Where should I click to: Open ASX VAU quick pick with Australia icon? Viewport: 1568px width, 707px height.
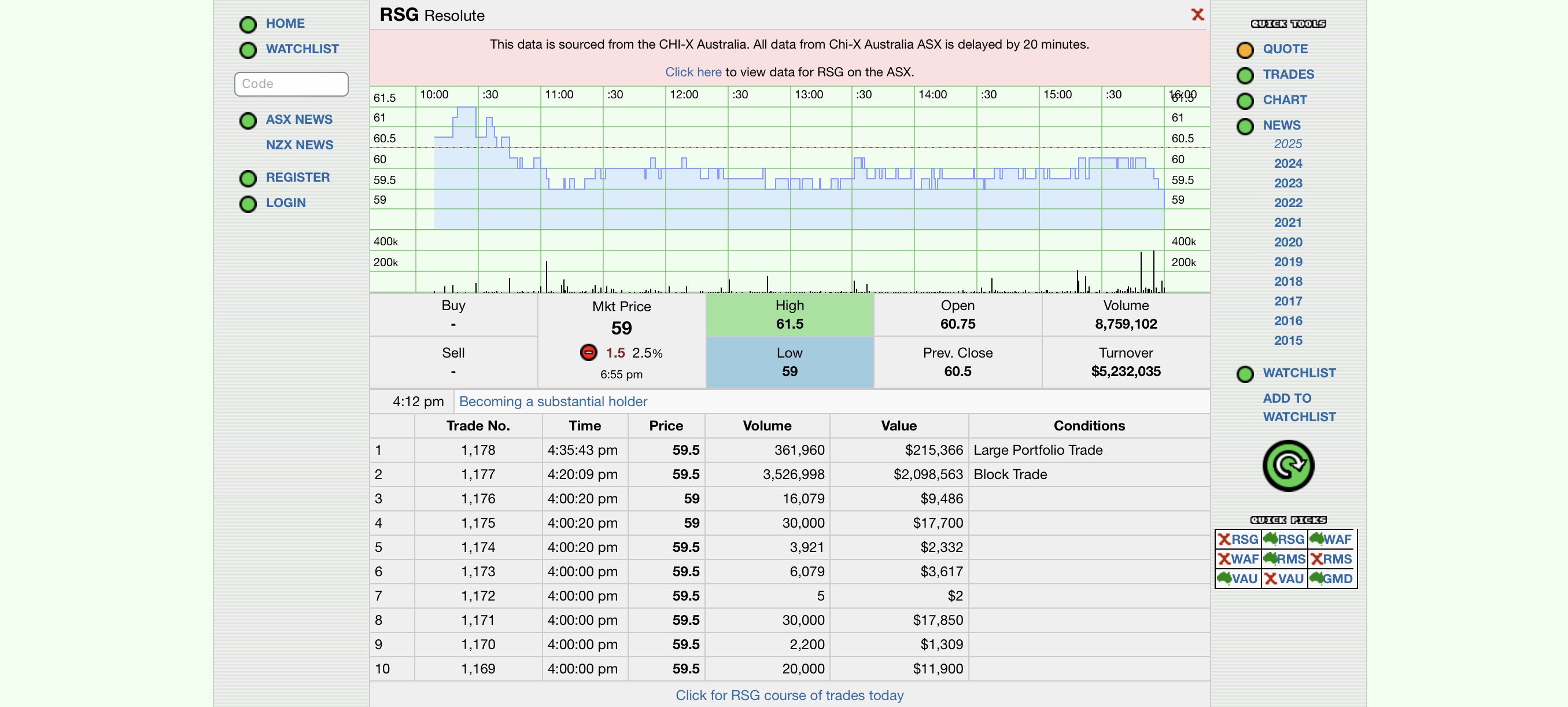tap(1238, 579)
